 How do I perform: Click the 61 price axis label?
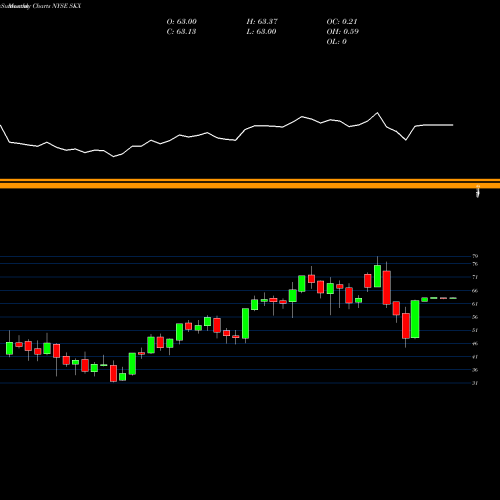[475, 304]
